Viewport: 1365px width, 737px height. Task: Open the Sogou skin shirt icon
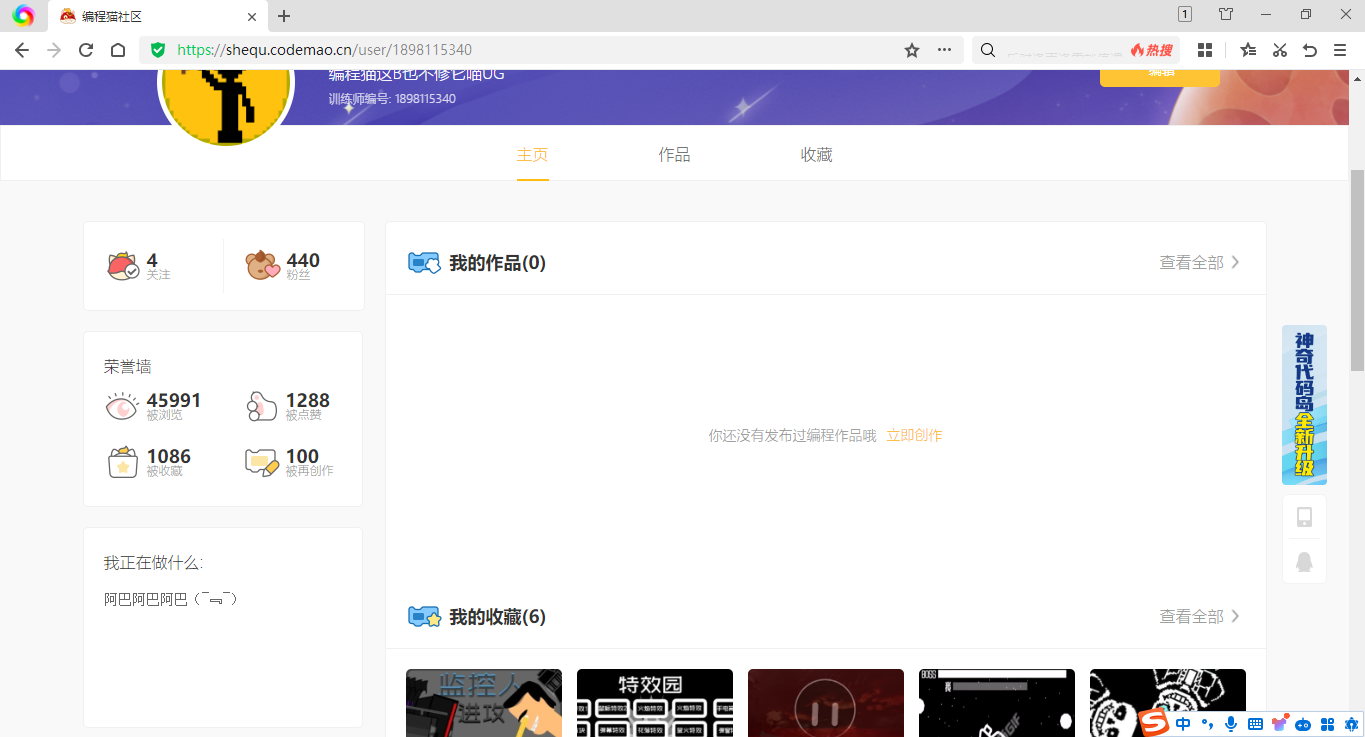click(1279, 724)
